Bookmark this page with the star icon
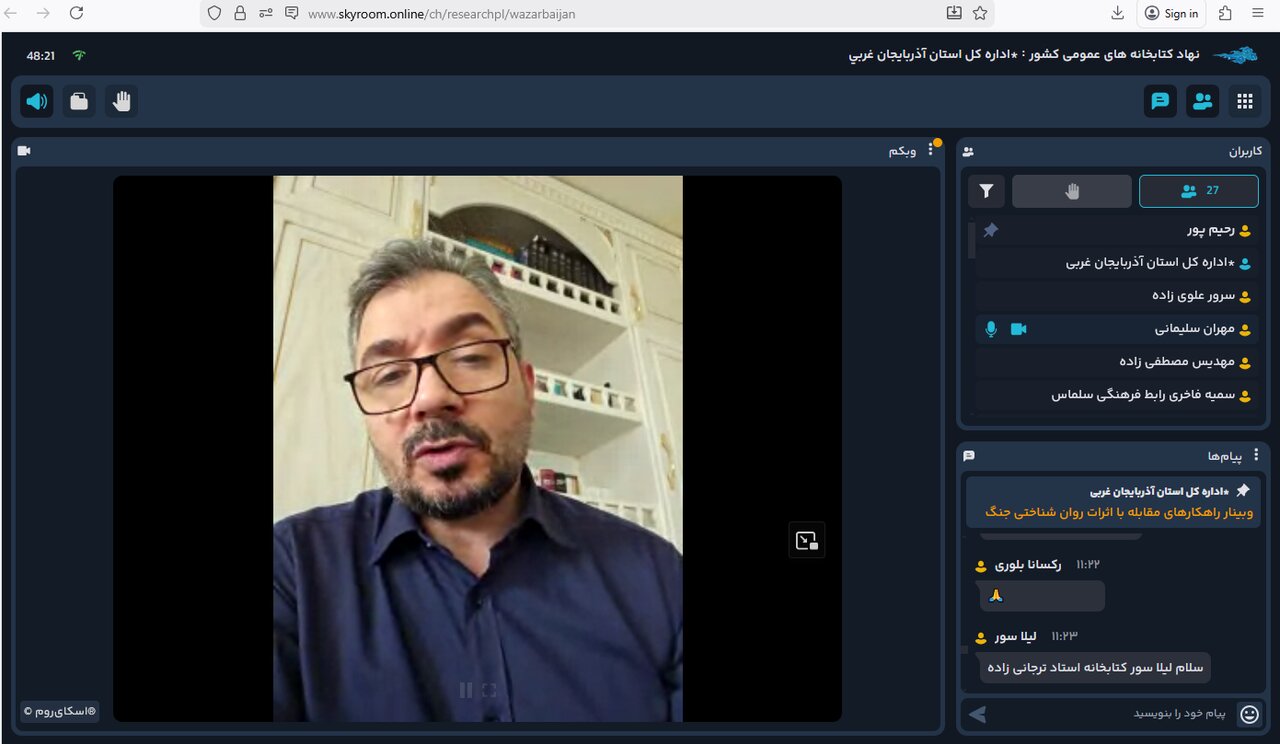 pos(980,13)
